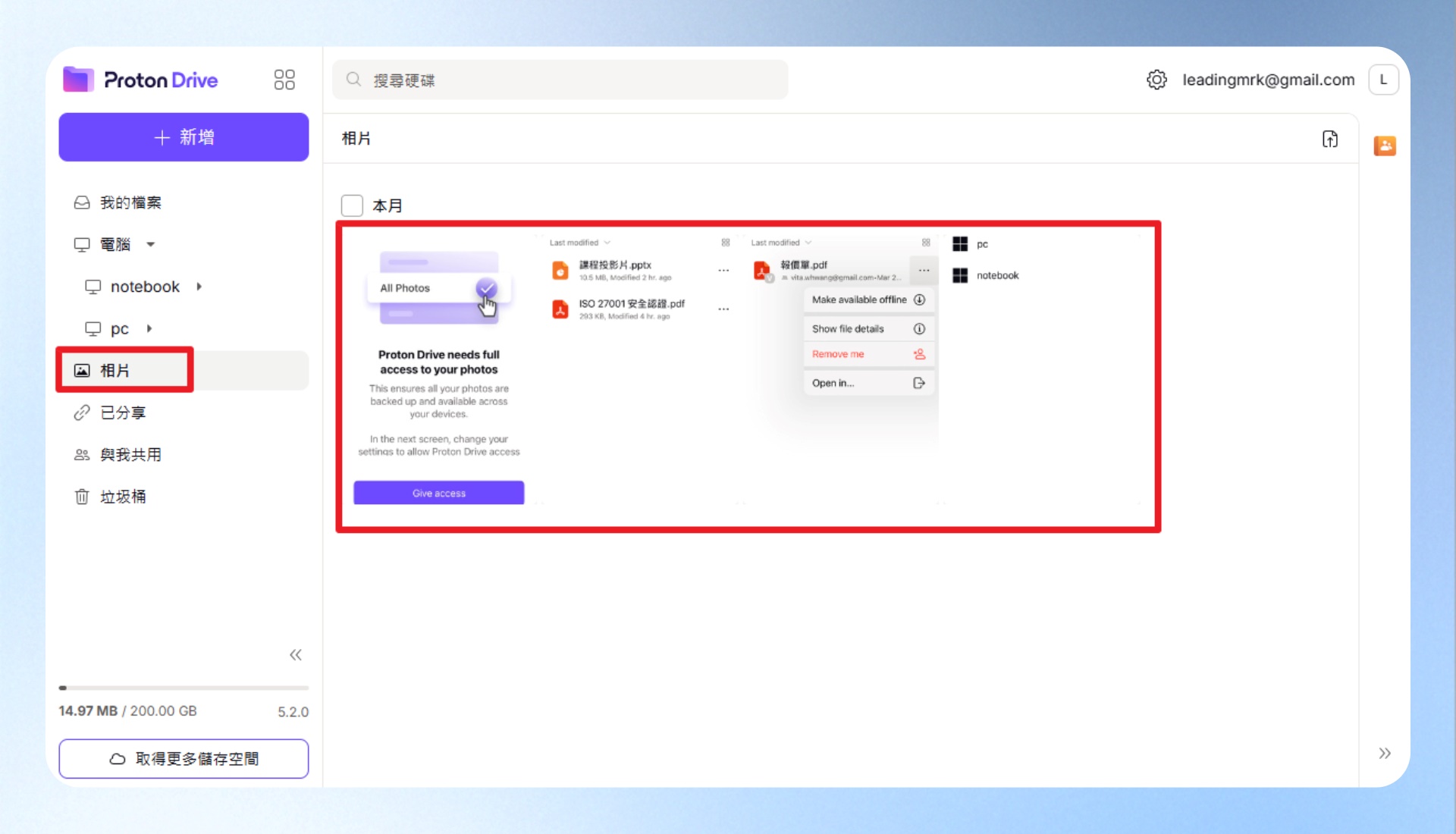
Task: Tick the 本月 checkbox
Action: point(352,205)
